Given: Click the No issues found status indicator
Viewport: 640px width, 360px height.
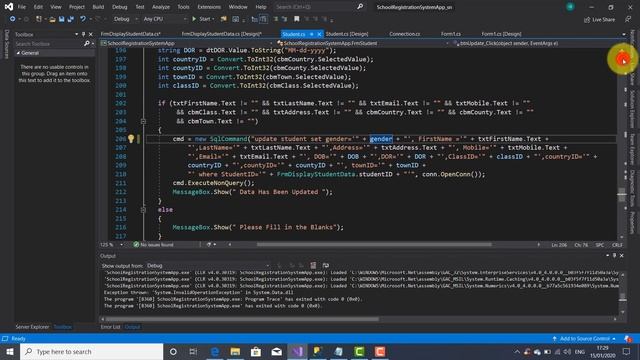Looking at the screenshot, I should point(153,244).
